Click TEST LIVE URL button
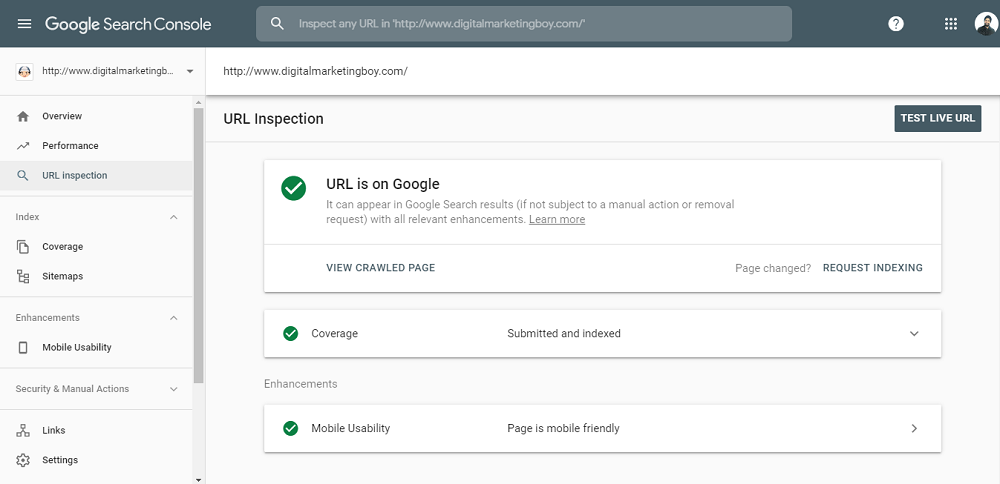Viewport: 1000px width, 484px height. pos(938,119)
